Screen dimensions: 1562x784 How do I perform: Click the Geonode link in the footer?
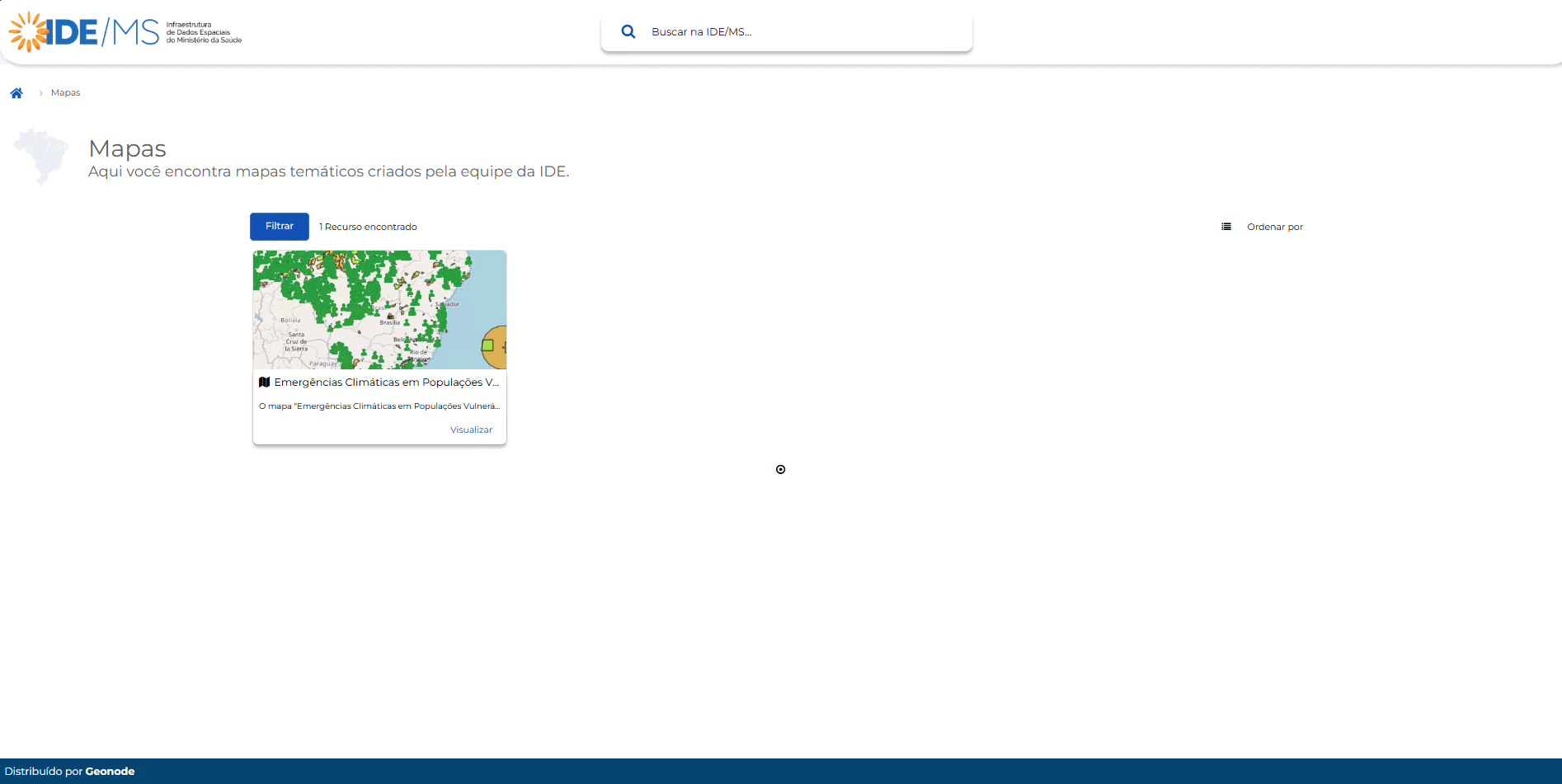[x=110, y=771]
